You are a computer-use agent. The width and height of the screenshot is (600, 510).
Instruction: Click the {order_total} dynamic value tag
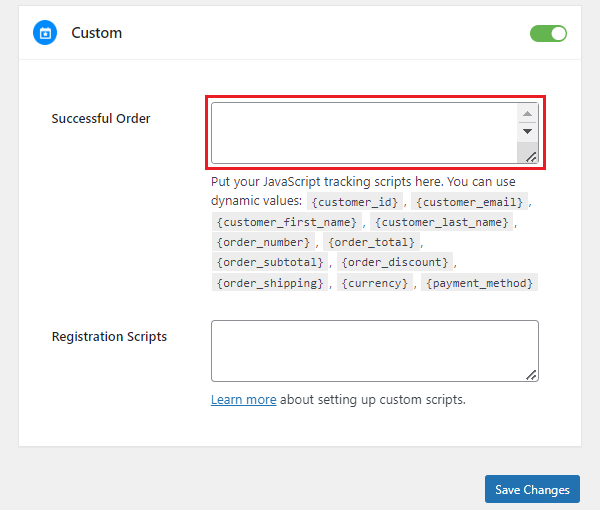point(373,242)
